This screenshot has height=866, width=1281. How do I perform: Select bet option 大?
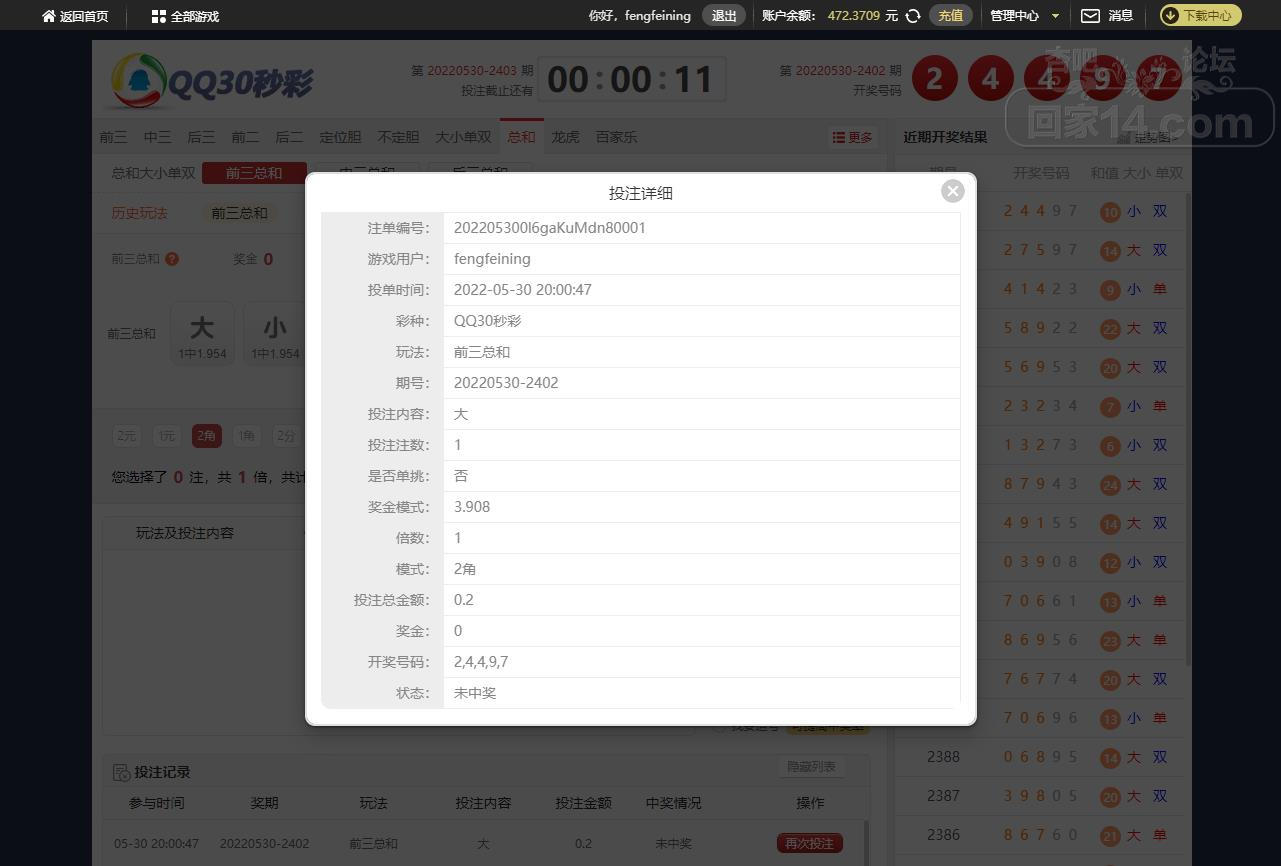point(202,333)
